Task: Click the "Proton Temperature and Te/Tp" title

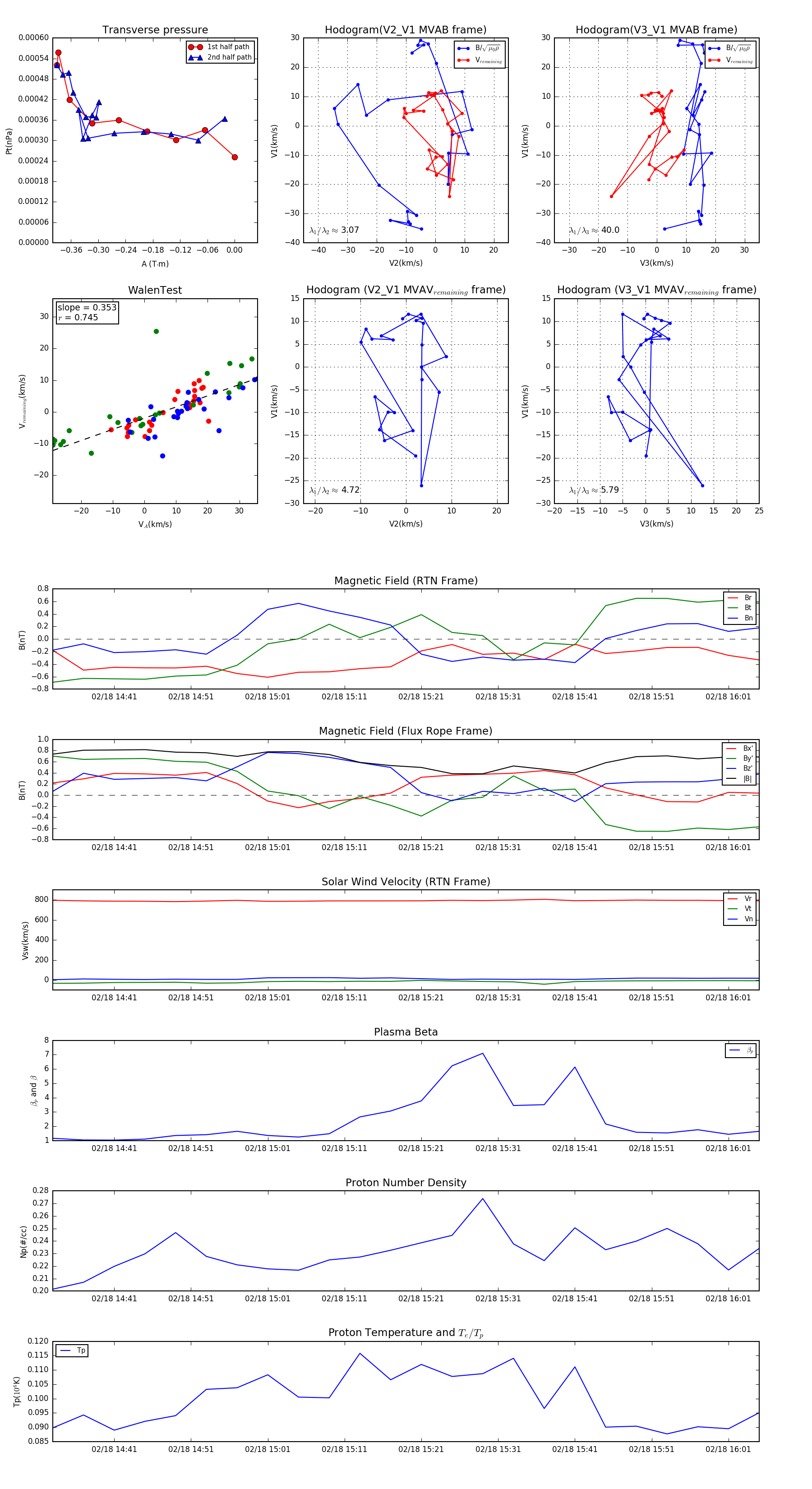Action: point(406,1333)
